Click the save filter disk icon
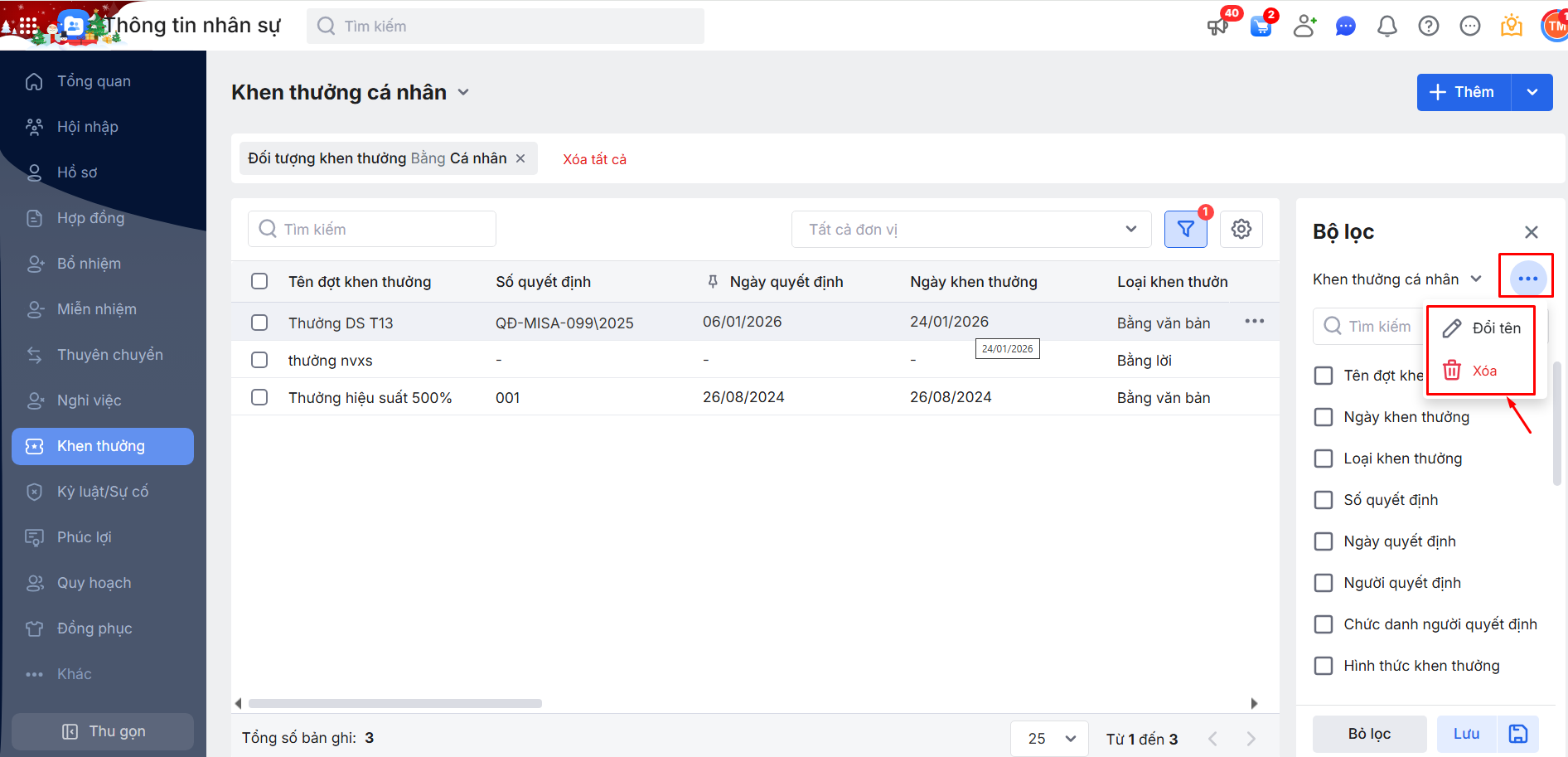 1518,734
